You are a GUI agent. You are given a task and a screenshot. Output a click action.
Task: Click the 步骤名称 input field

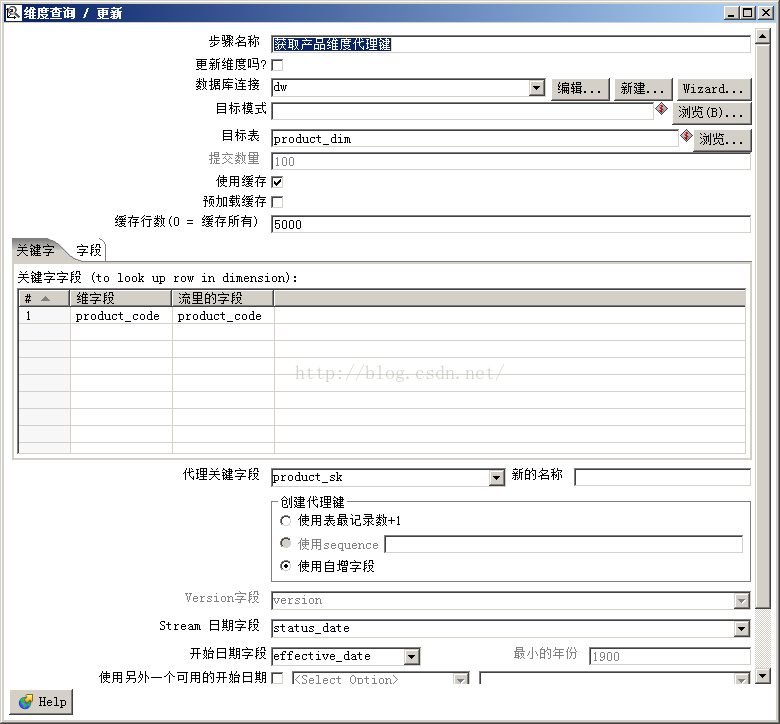point(510,44)
